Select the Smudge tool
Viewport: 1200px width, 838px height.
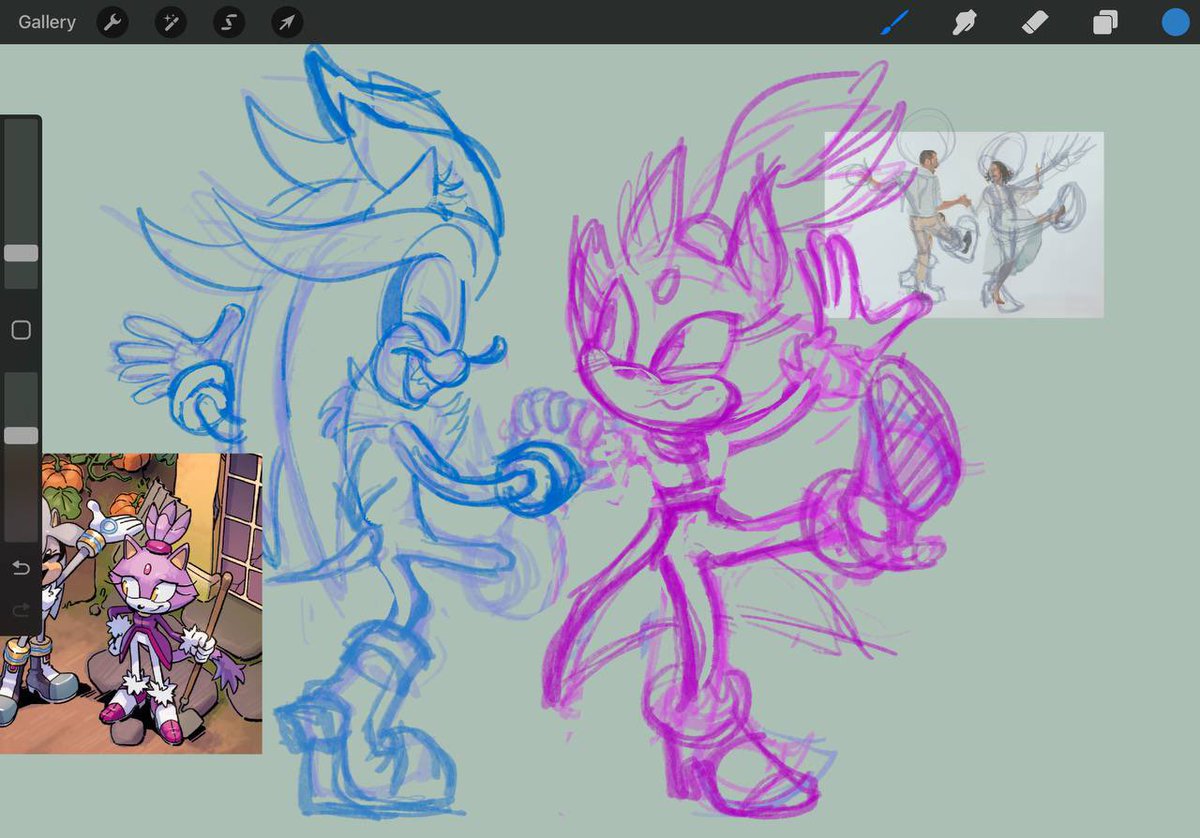(x=964, y=22)
